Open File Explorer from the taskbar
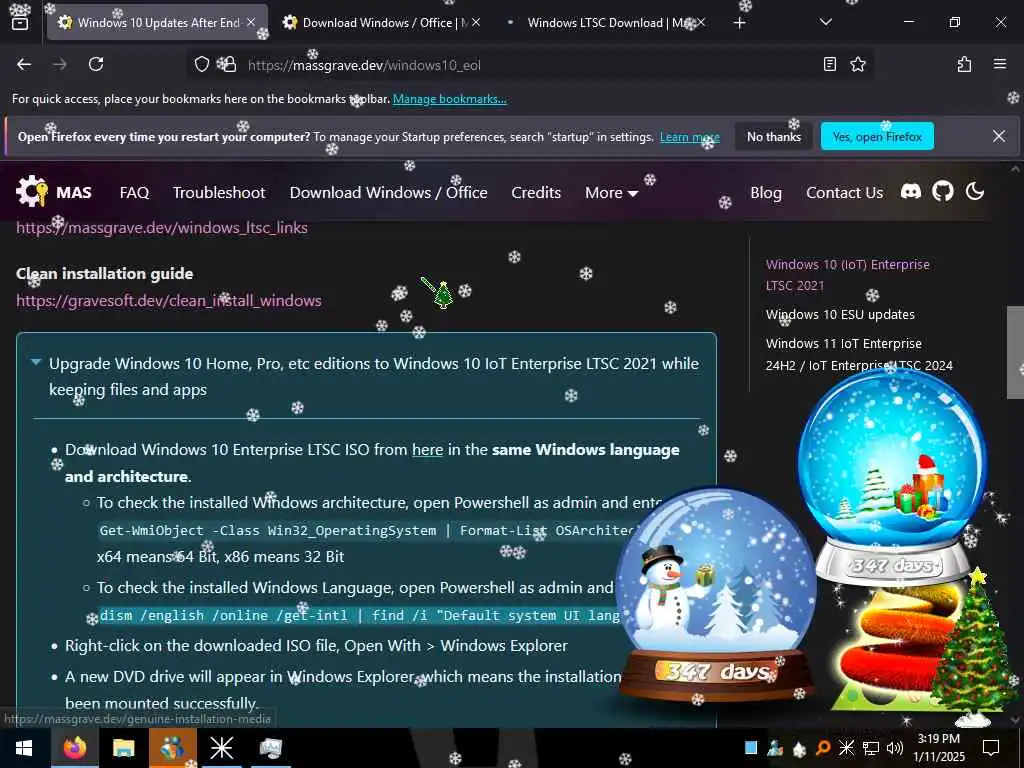Screen dimensions: 1024x768 pos(123,748)
